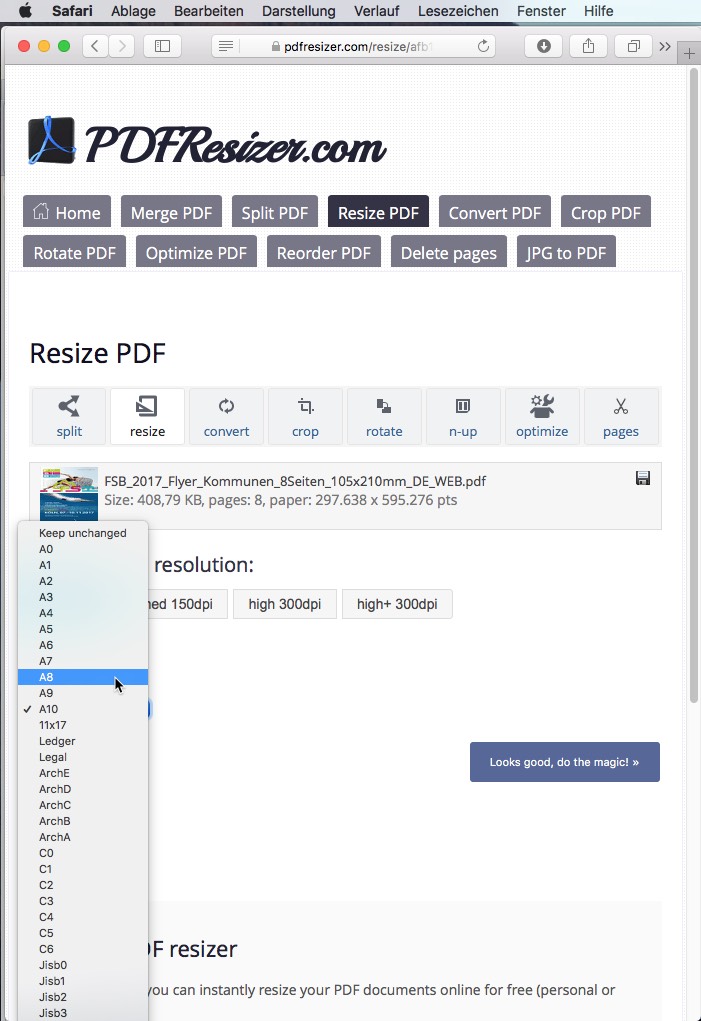Image resolution: width=701 pixels, height=1021 pixels.
Task: Choose the high+ 300dpi resolution option
Action: tap(397, 604)
